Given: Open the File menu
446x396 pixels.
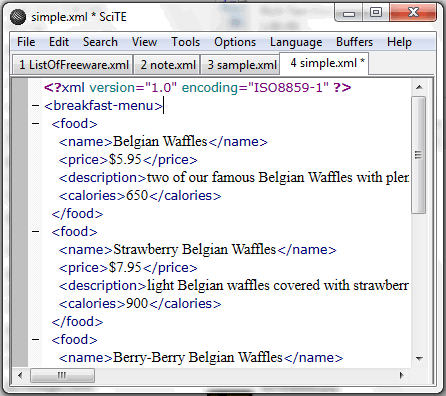Looking at the screenshot, I should (26, 42).
